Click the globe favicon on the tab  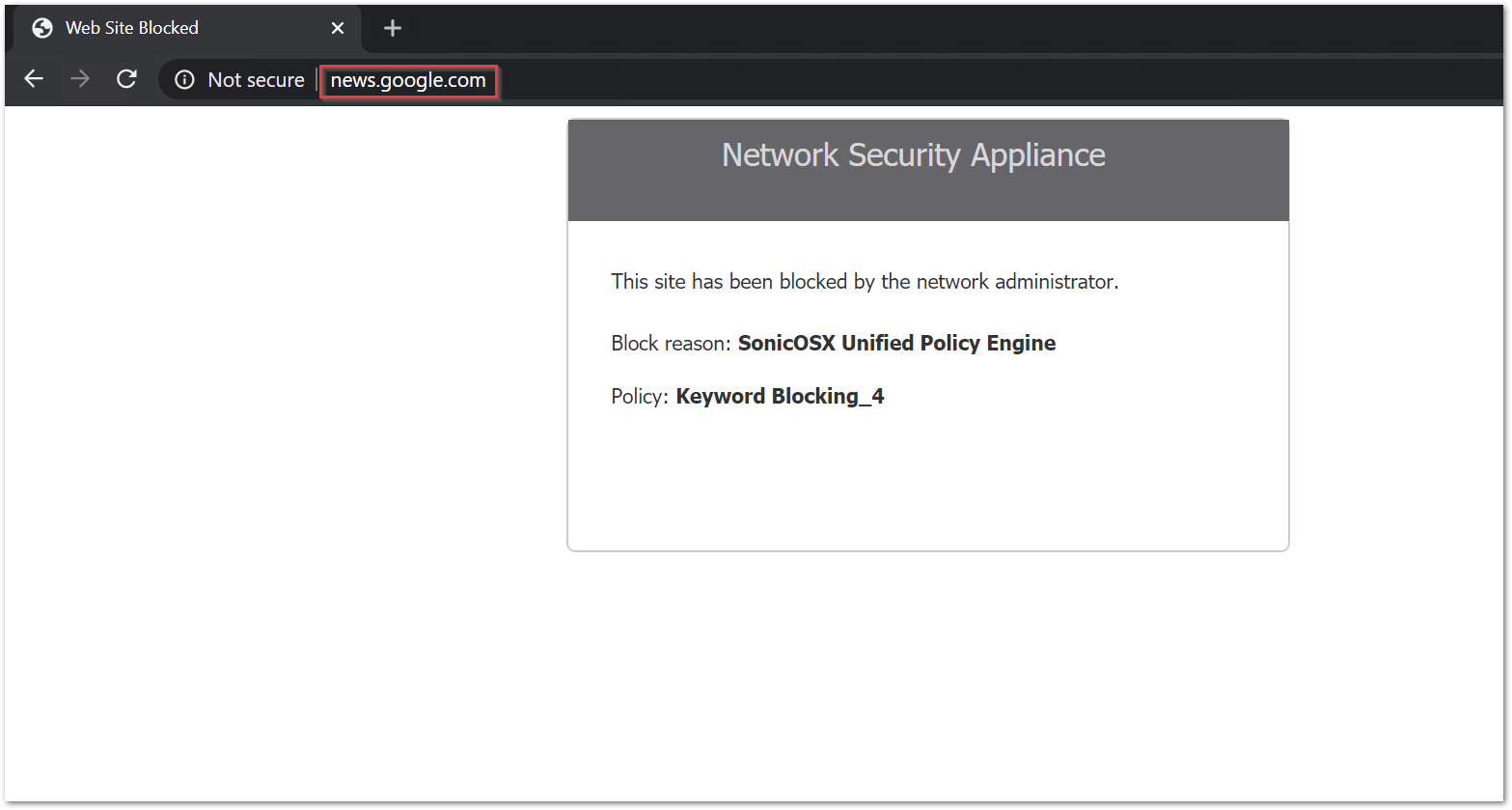coord(42,28)
